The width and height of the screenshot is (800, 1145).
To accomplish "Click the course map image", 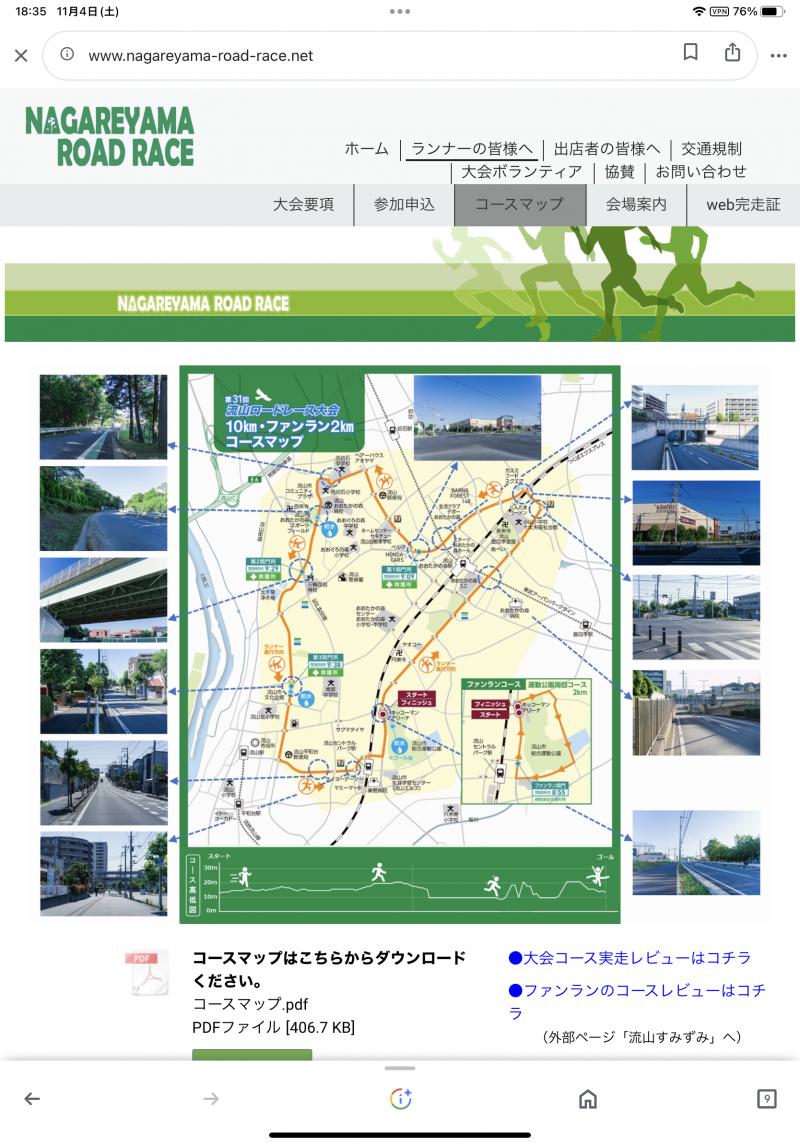I will tap(400, 644).
